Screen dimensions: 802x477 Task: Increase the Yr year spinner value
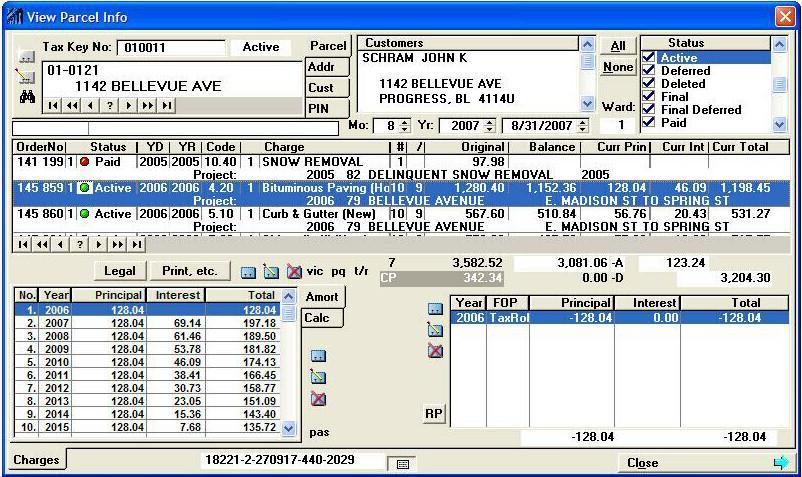(489, 122)
